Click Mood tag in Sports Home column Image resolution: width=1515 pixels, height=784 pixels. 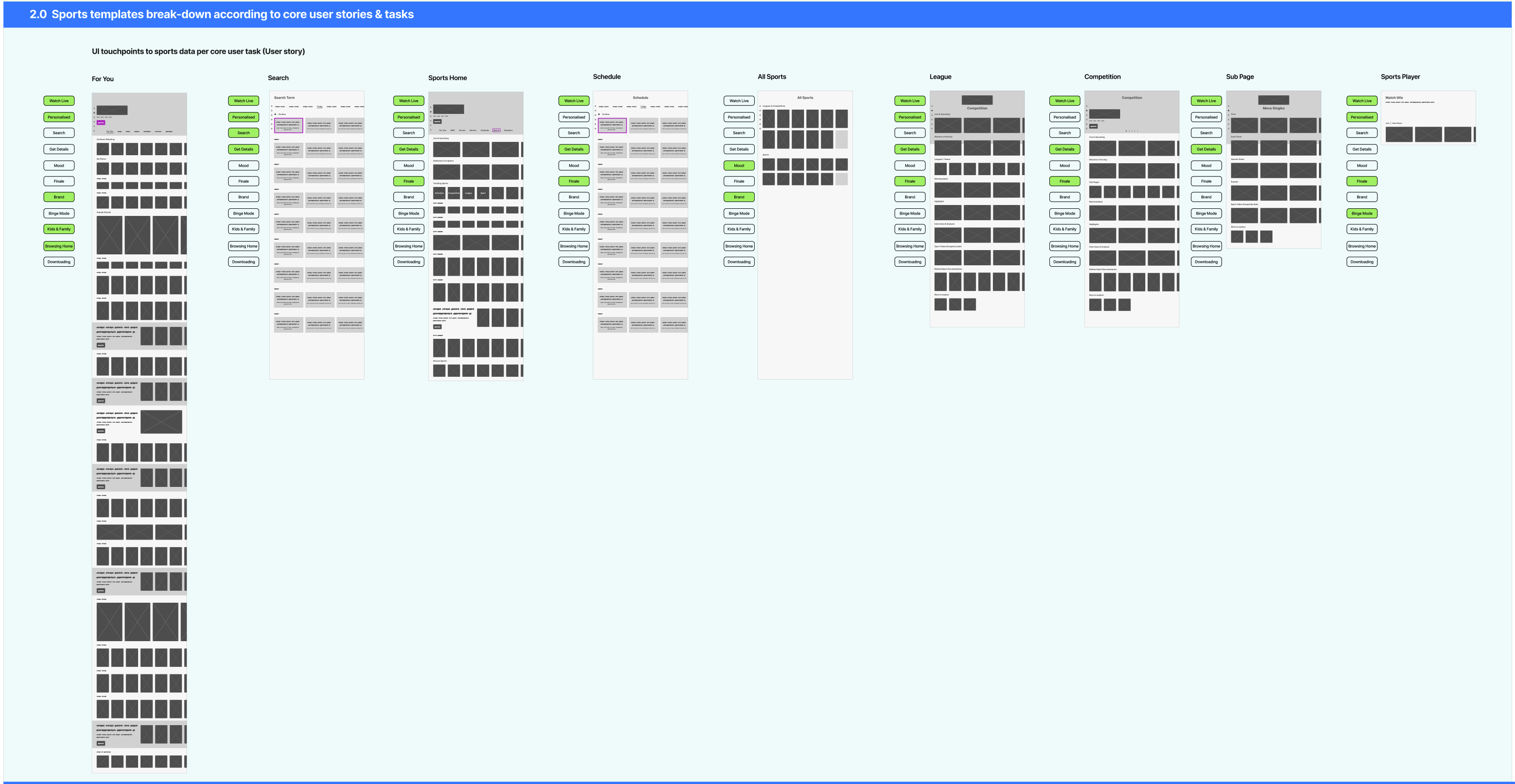pyautogui.click(x=409, y=165)
